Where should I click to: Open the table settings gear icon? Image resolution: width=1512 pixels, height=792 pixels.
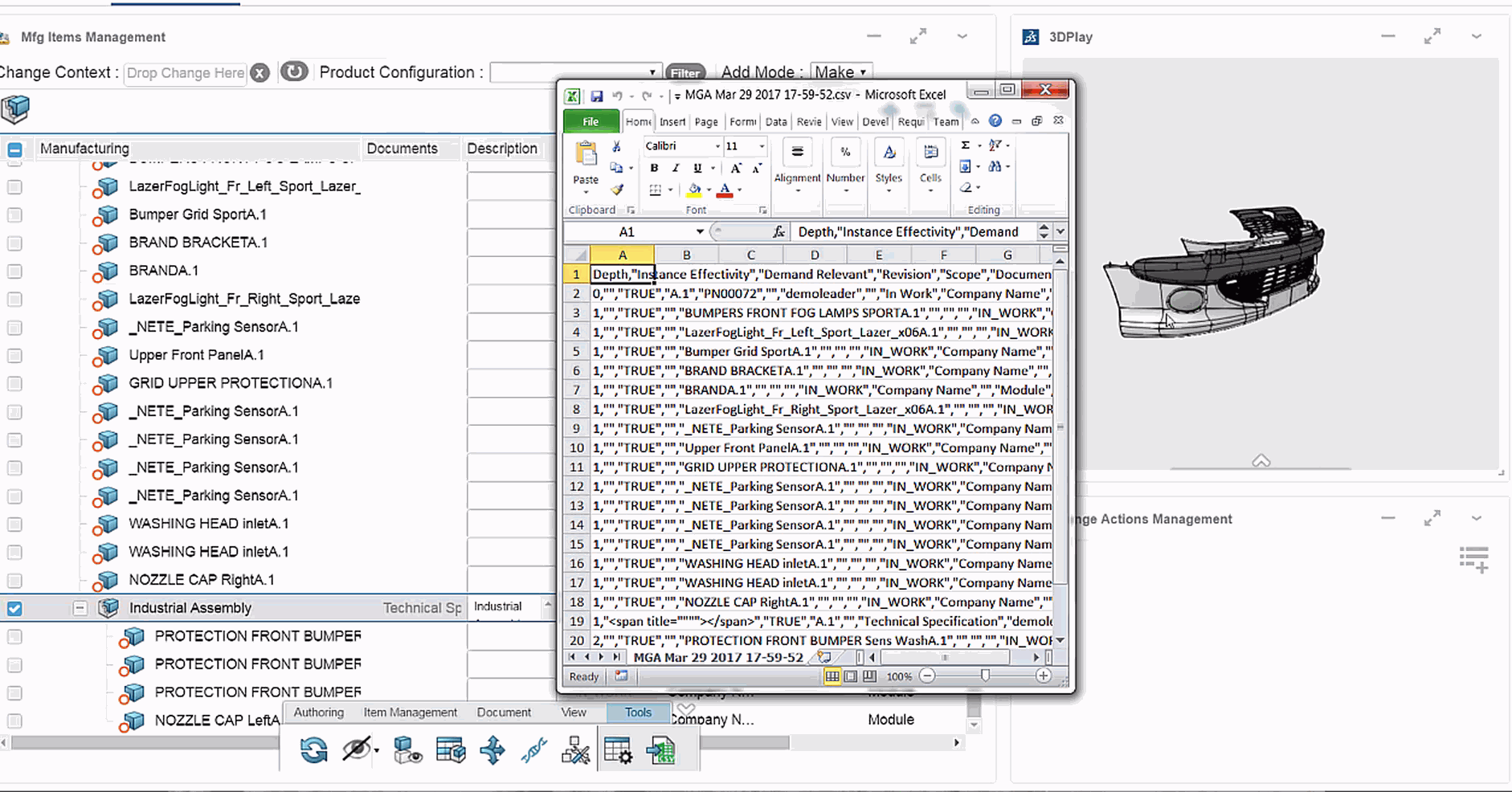tap(617, 750)
